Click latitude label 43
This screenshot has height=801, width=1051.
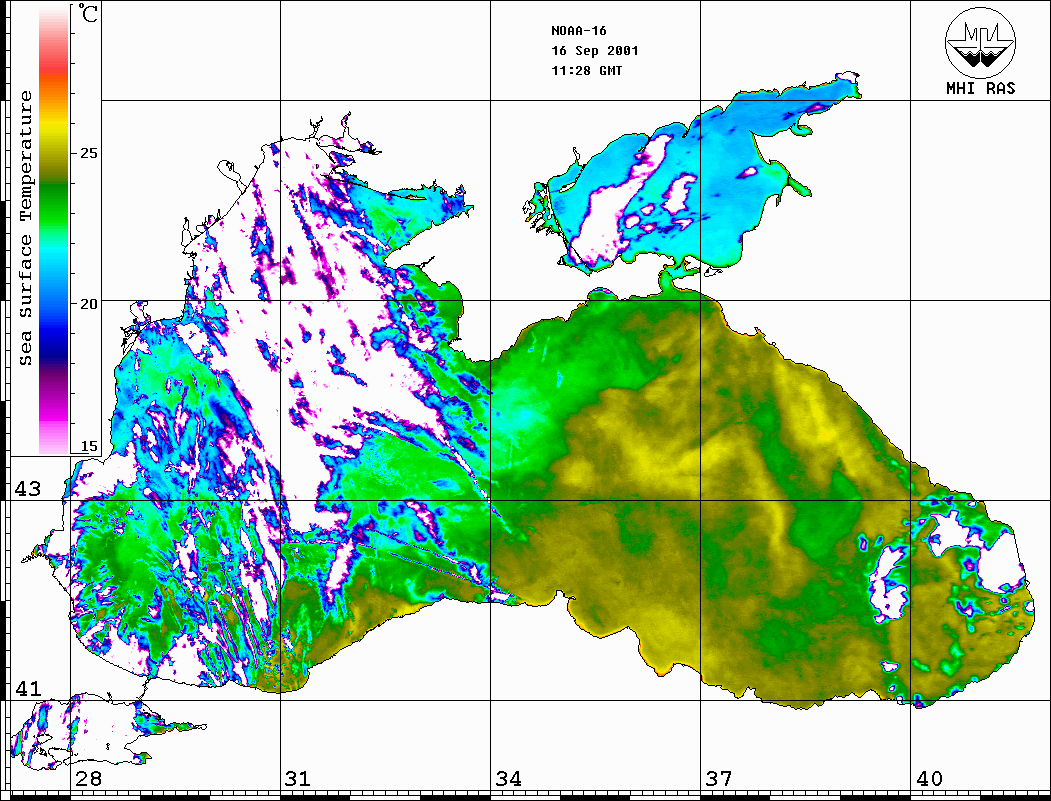click(x=27, y=489)
